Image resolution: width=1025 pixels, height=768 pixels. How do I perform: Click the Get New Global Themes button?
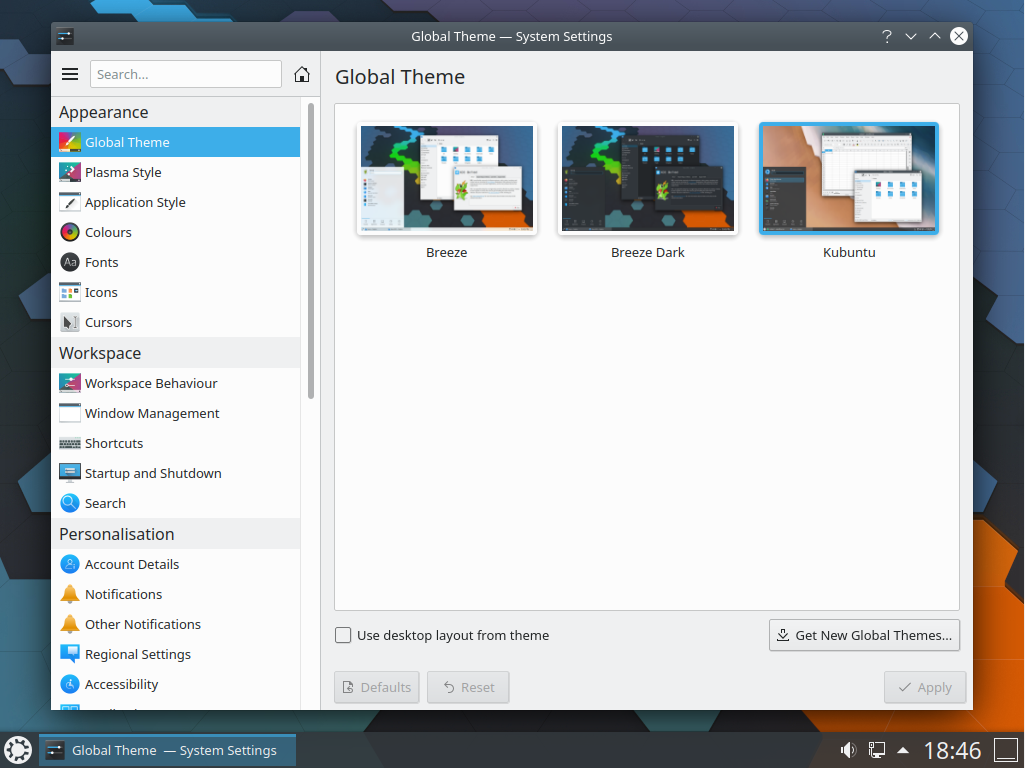864,635
